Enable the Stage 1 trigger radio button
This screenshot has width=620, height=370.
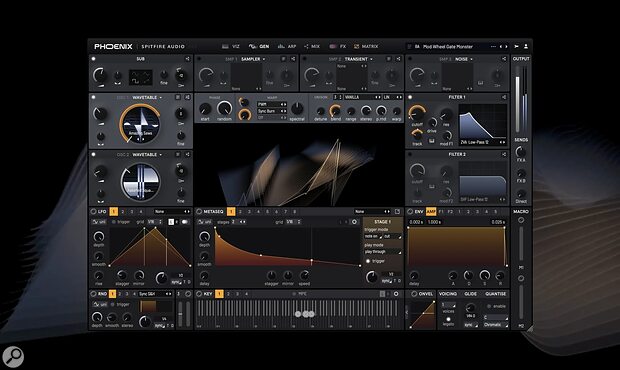pos(368,261)
